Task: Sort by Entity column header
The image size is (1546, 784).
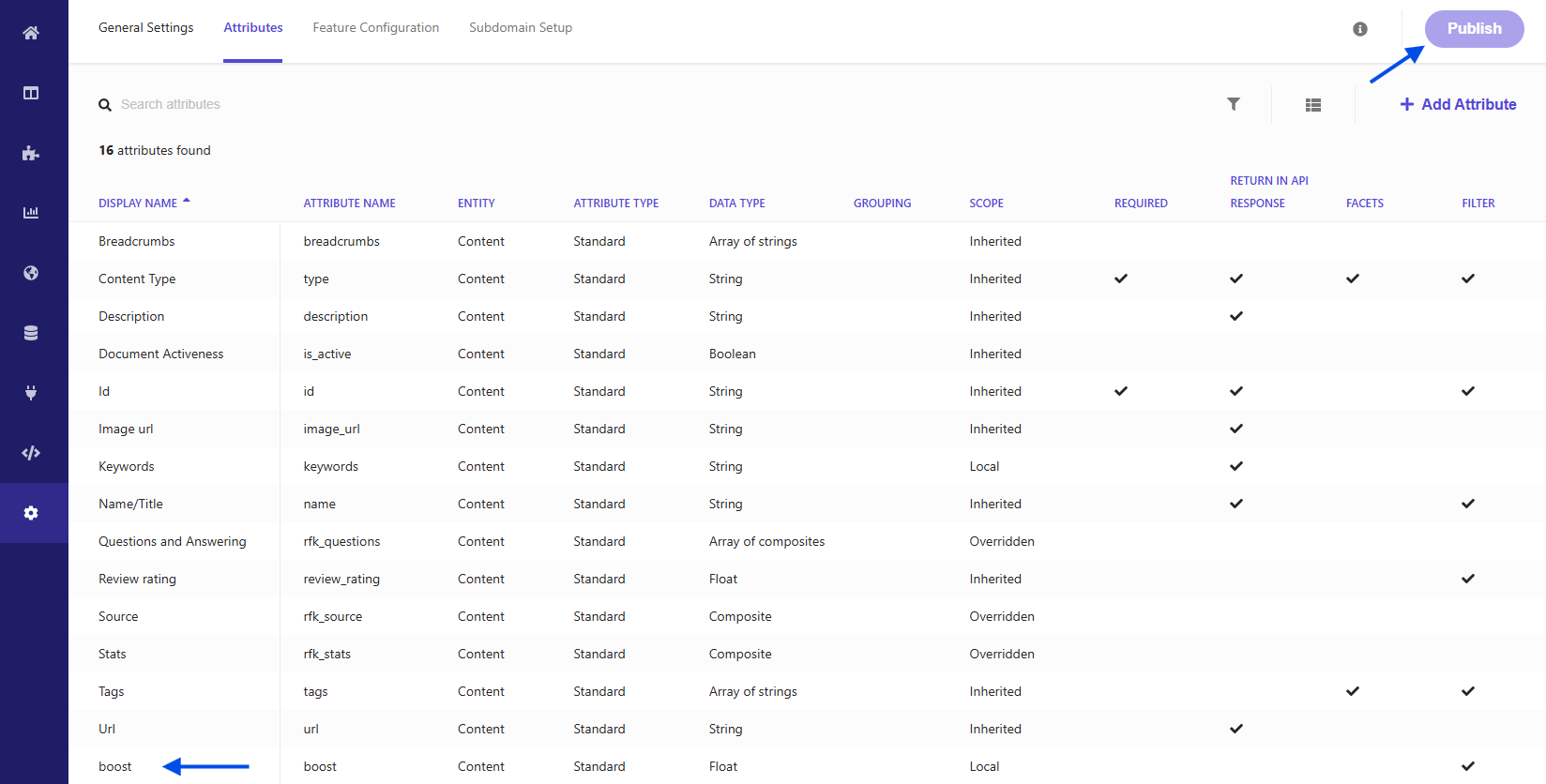Action: tap(477, 203)
